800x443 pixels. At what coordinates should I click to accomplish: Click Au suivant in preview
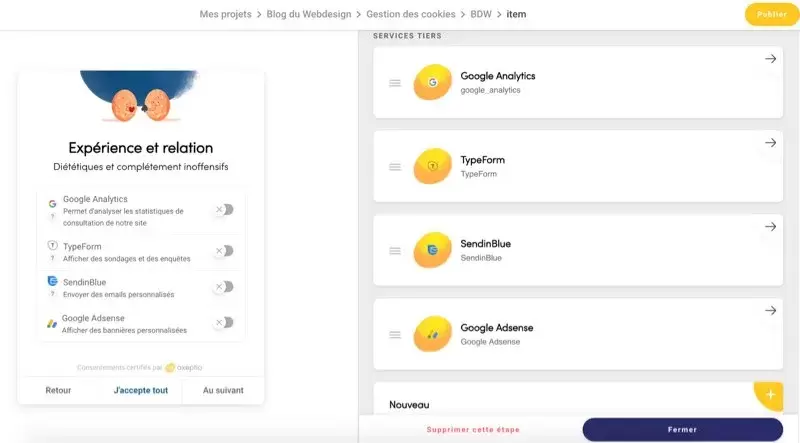tap(223, 390)
